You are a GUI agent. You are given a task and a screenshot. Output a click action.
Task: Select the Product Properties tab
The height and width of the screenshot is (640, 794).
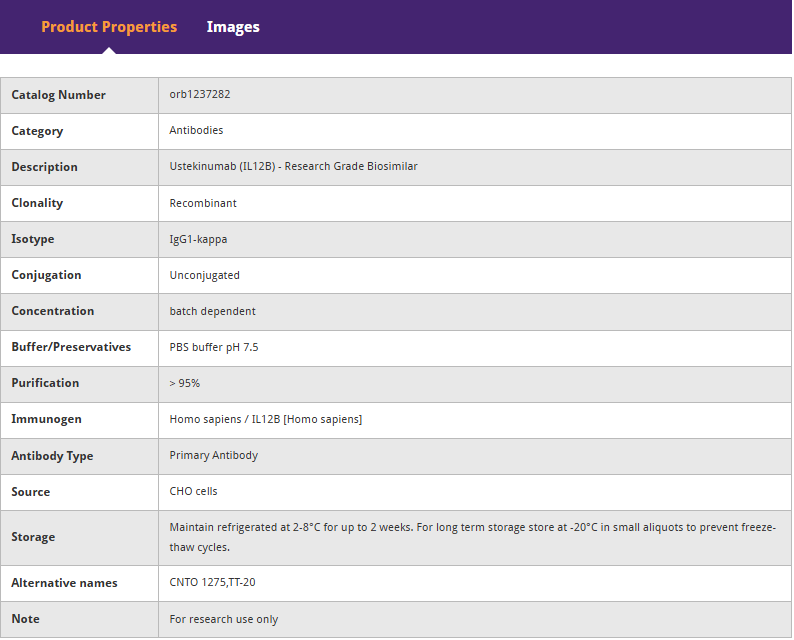pos(109,27)
